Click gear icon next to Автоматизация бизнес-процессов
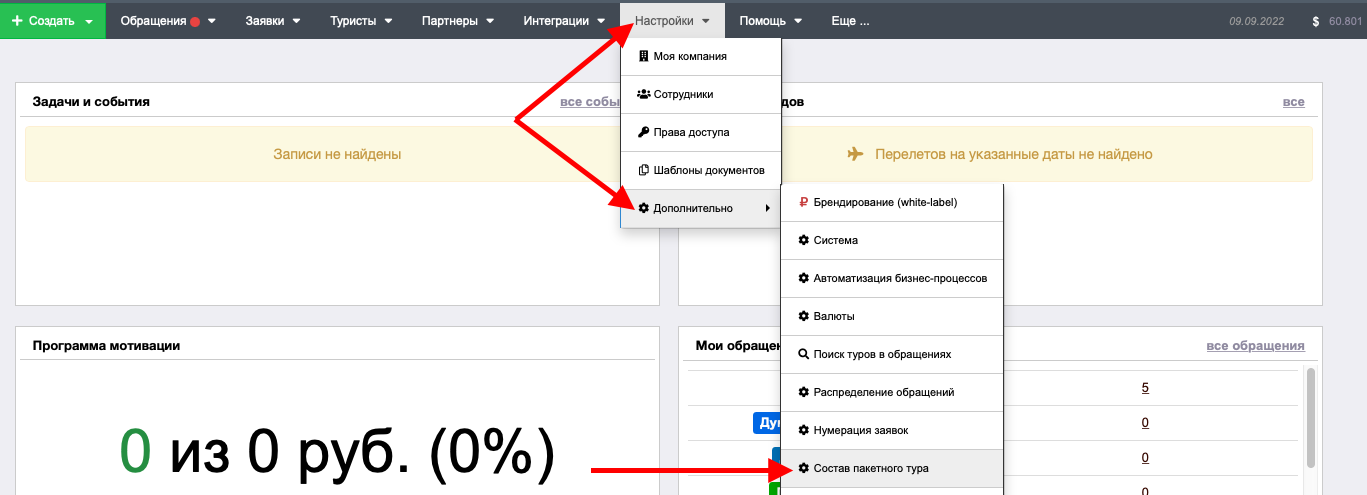 point(803,278)
